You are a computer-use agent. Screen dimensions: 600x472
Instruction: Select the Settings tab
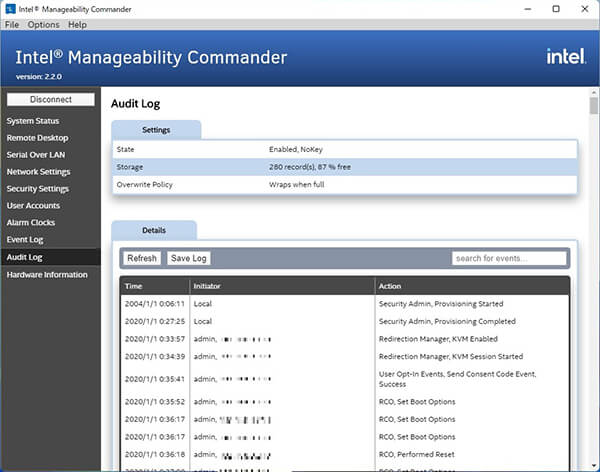coord(156,130)
